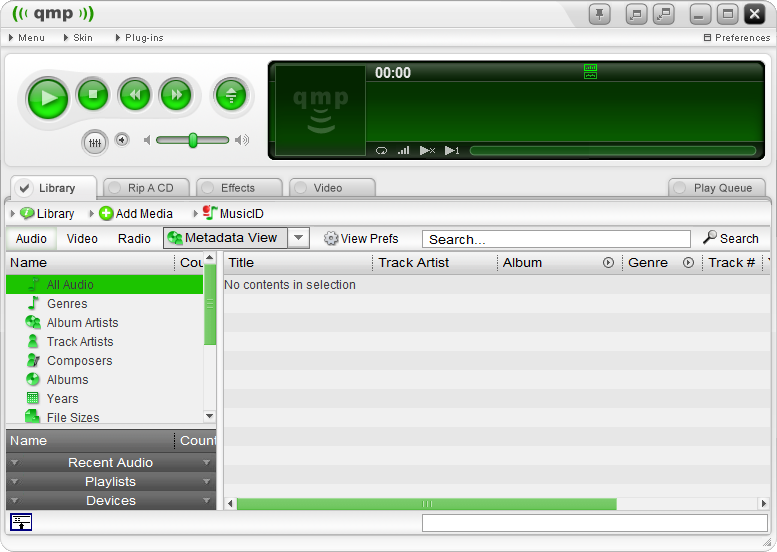
Task: Select File Sizes in library tree
Action: [105, 417]
